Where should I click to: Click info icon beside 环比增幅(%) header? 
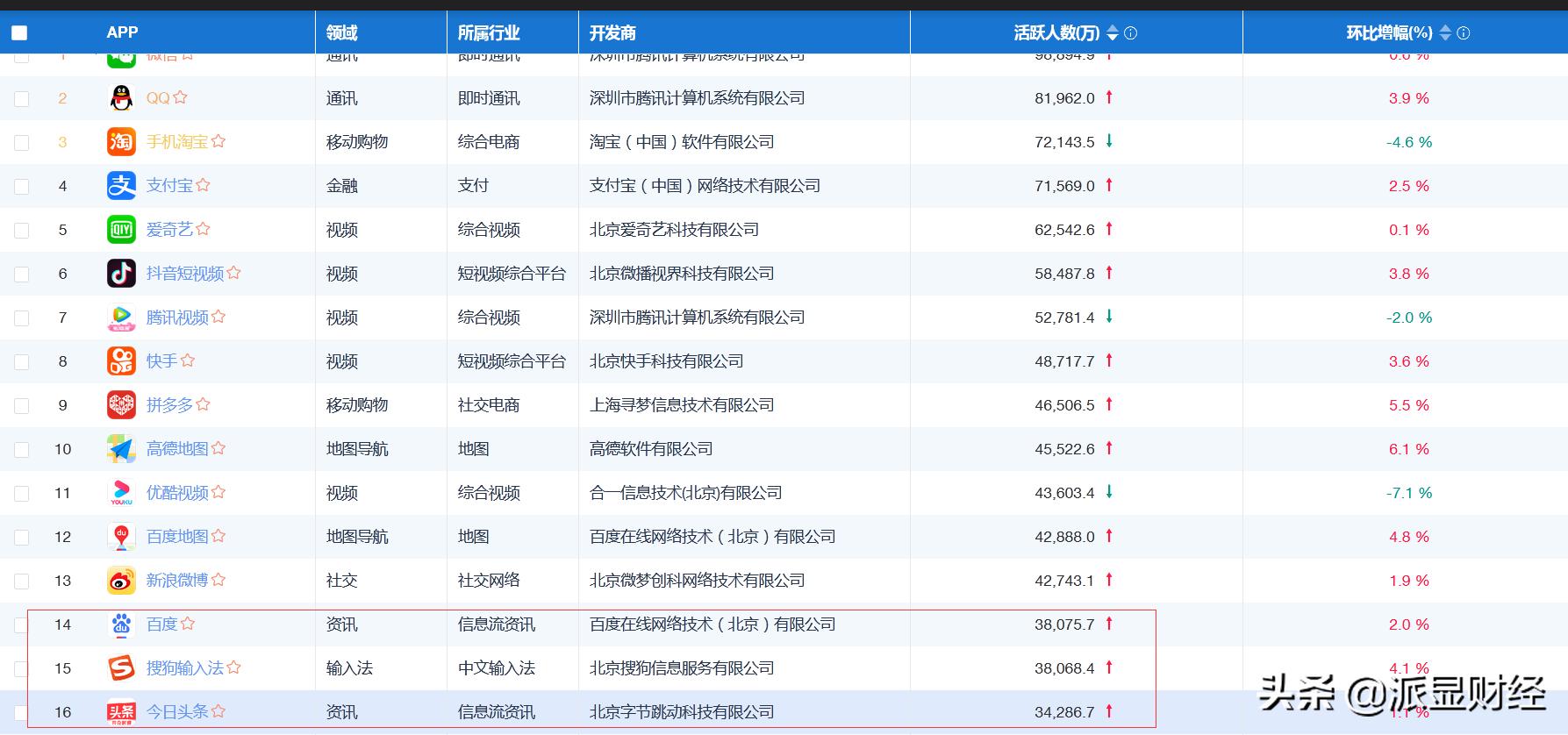click(x=1463, y=32)
